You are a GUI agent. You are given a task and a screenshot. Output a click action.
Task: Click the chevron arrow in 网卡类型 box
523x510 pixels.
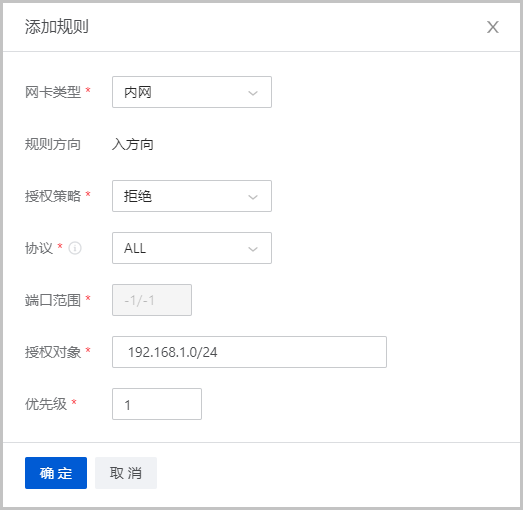(x=253, y=93)
